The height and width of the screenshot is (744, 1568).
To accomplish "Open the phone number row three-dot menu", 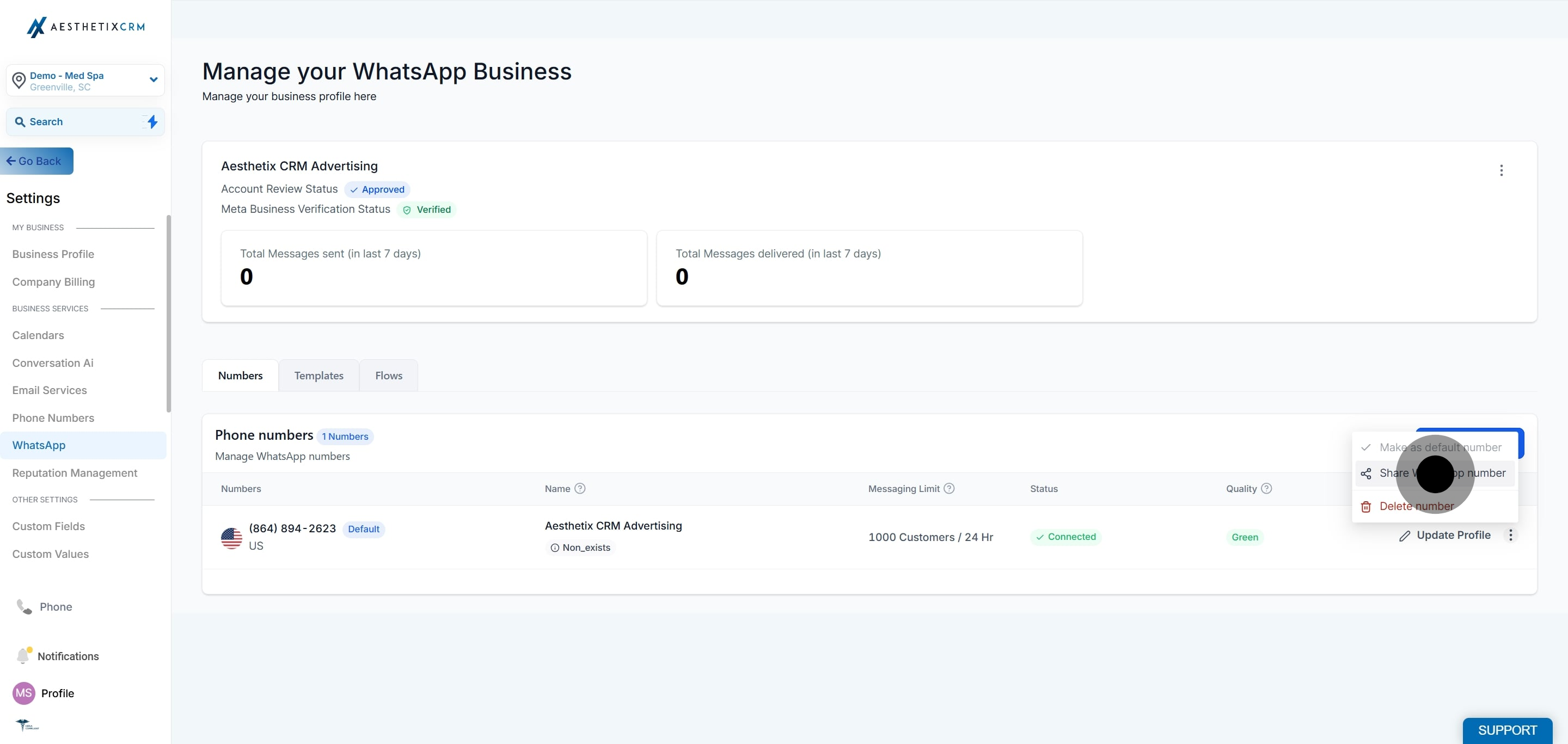I will pos(1510,536).
